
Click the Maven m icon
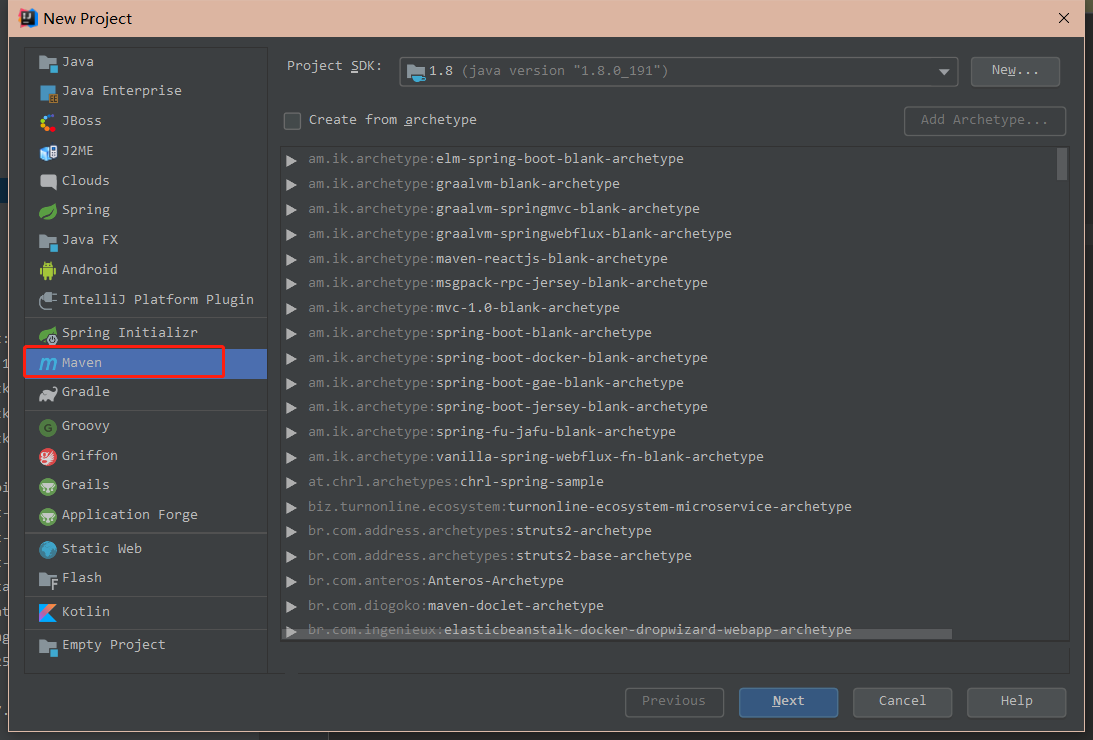48,363
